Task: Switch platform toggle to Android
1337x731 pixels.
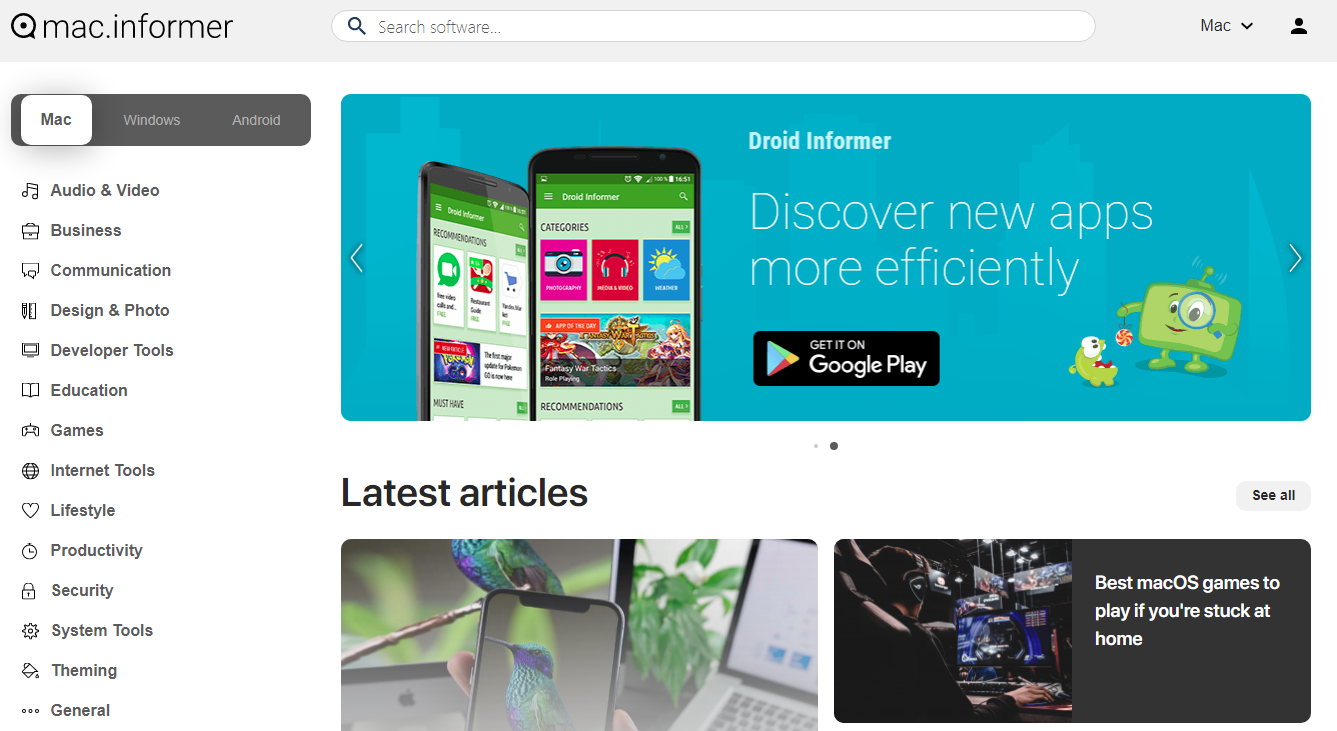Action: pyautogui.click(x=256, y=120)
